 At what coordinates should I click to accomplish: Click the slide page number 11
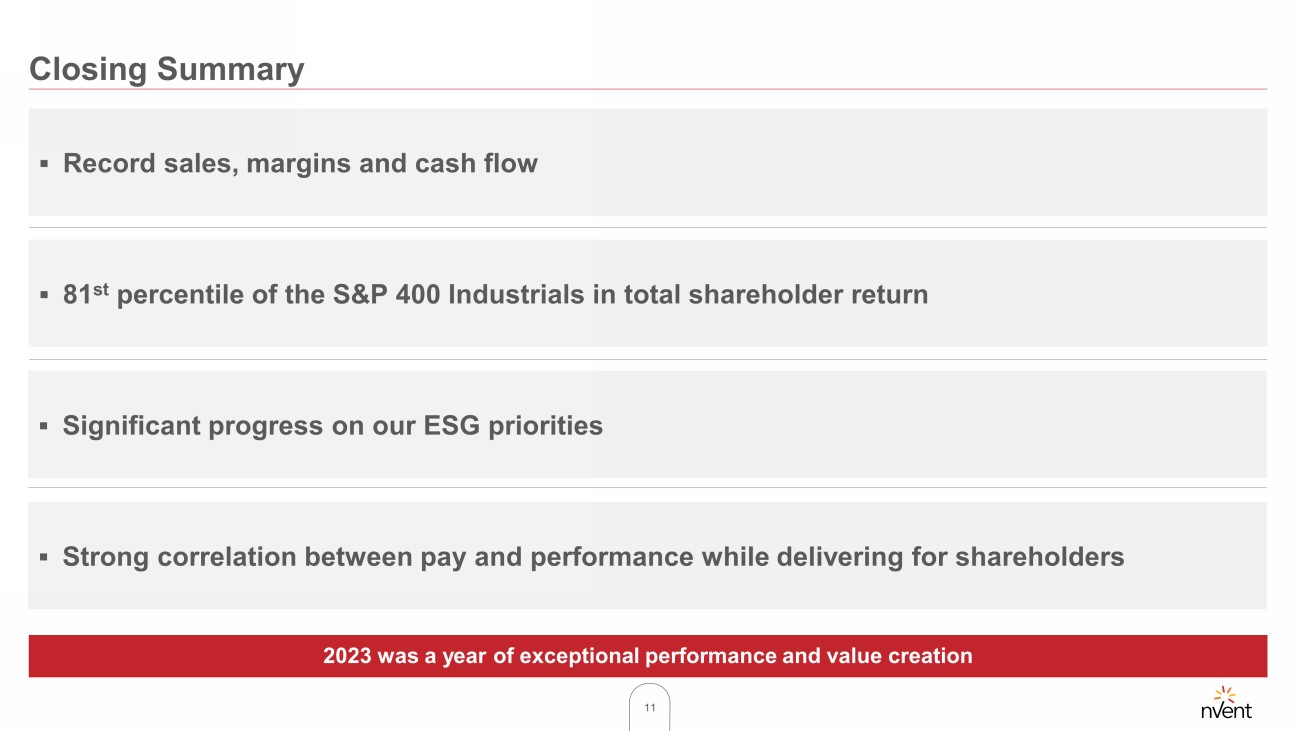click(x=650, y=708)
